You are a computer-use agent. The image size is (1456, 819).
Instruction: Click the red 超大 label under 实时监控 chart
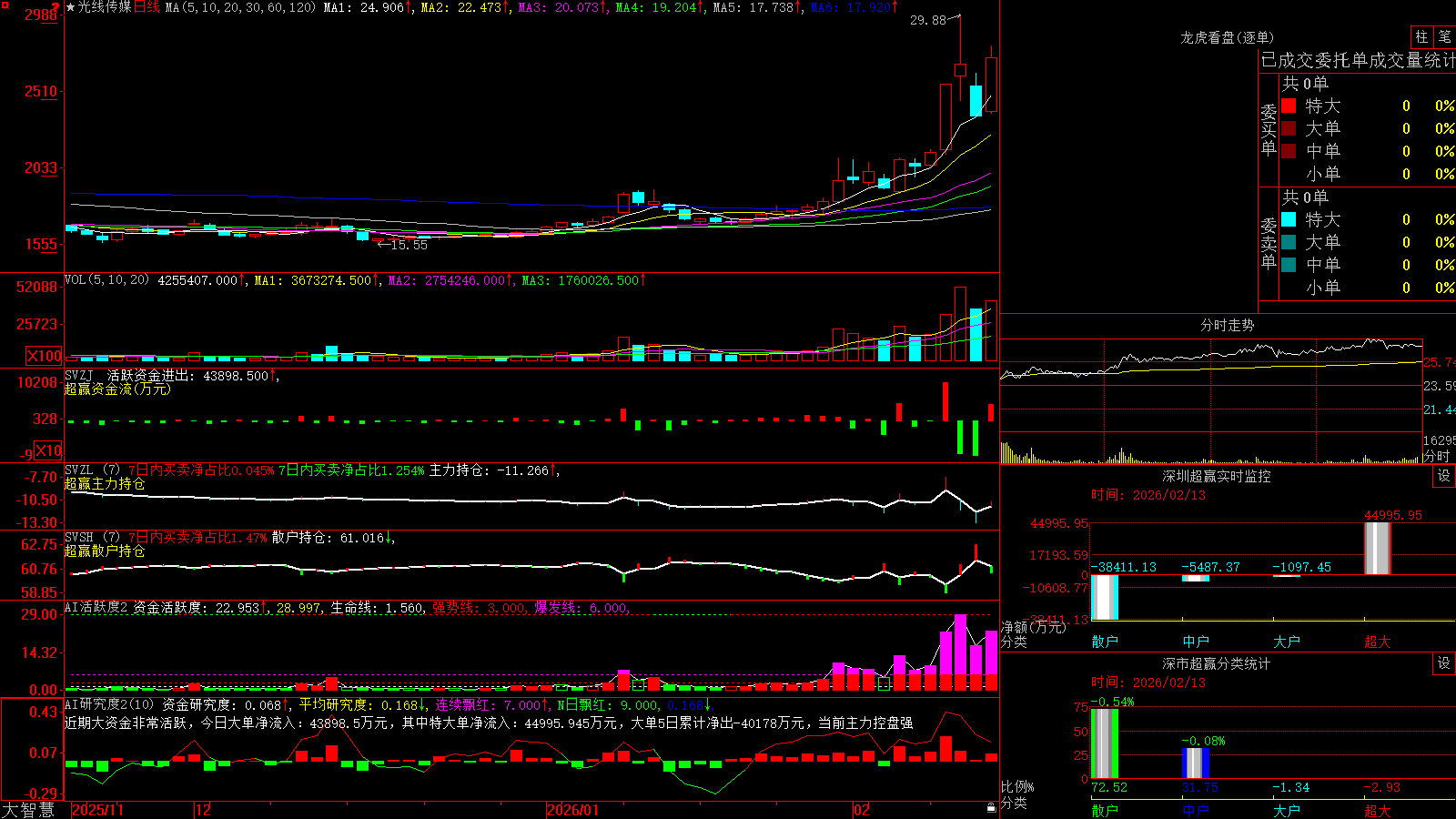point(1378,642)
